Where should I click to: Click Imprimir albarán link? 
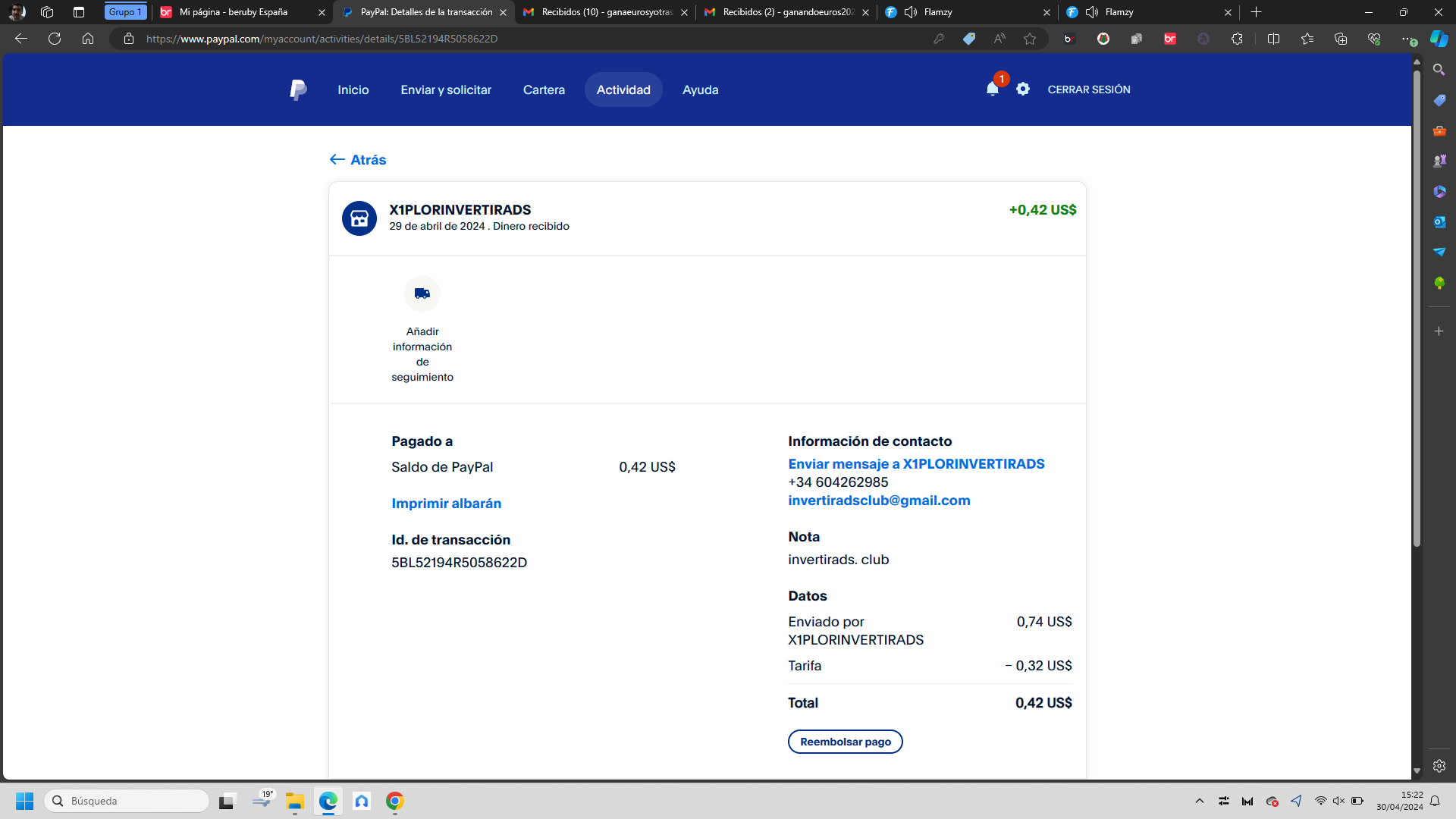[x=446, y=504]
